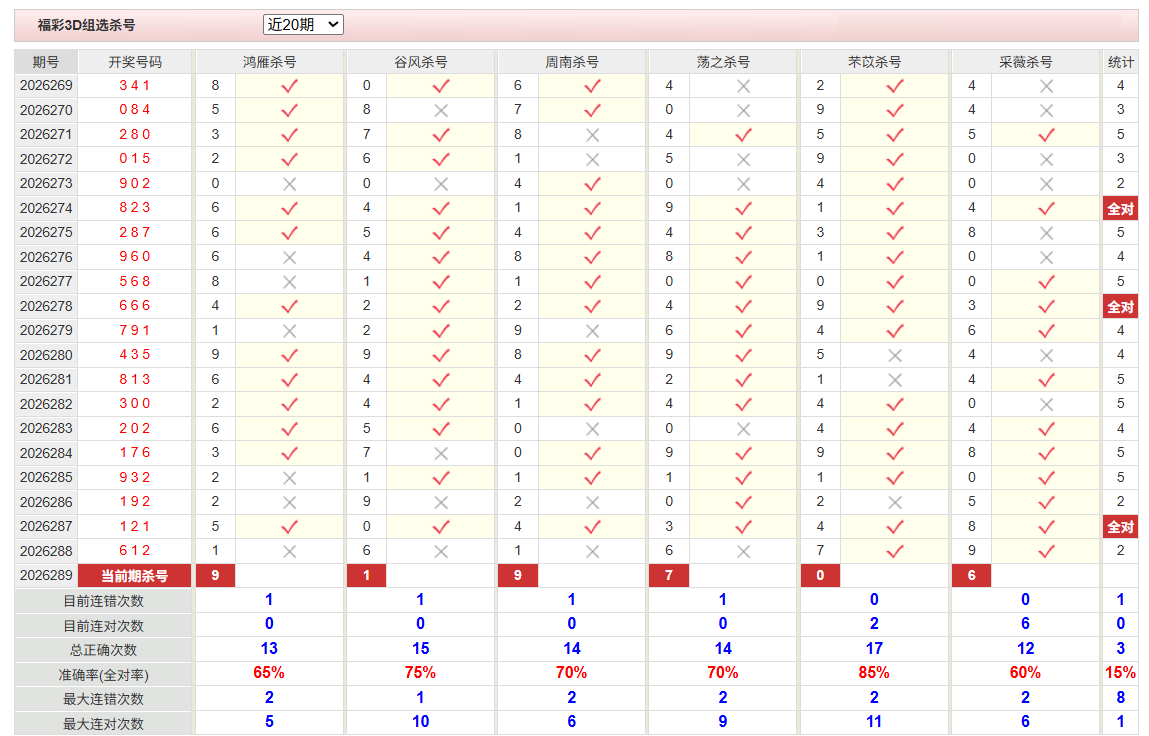Click the 最大连对次数 row label
Screen dimensions: 1149x736
pyautogui.click(x=103, y=724)
